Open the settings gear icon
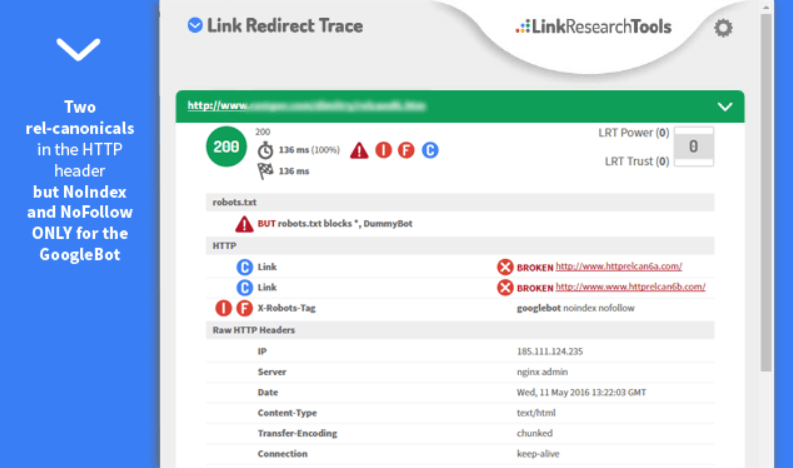793x468 pixels. coord(723,28)
